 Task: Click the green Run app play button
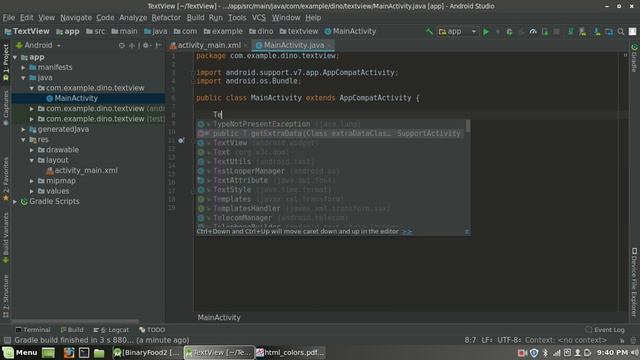486,32
